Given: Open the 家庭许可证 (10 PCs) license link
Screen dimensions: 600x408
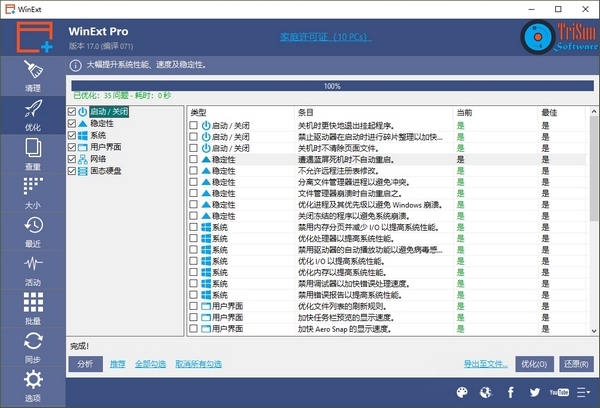Looking at the screenshot, I should (326, 37).
